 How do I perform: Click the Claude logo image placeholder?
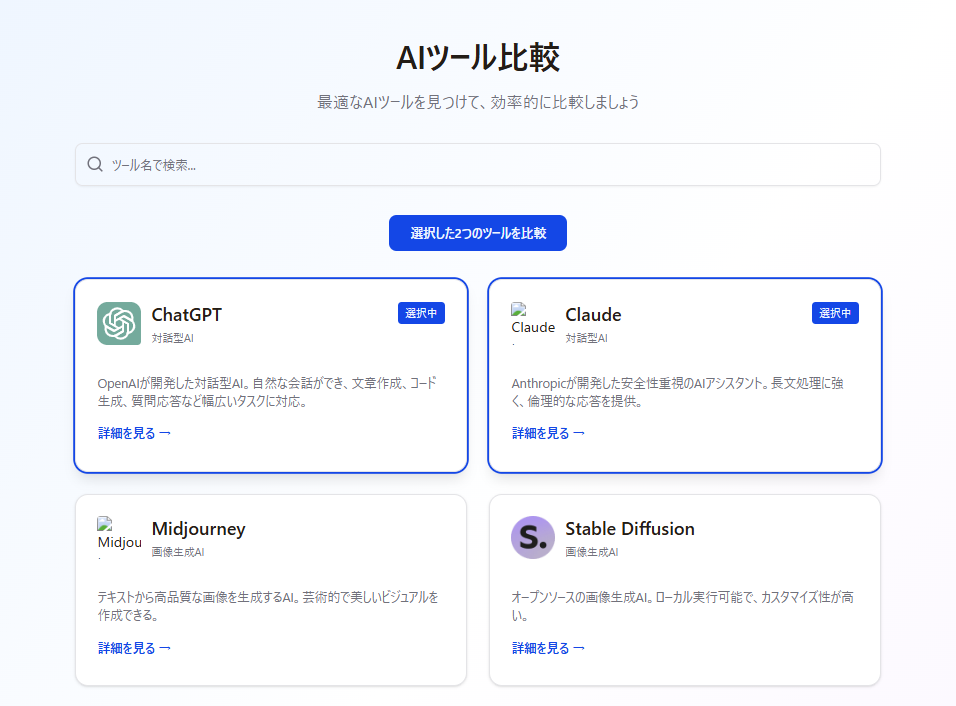[x=532, y=323]
